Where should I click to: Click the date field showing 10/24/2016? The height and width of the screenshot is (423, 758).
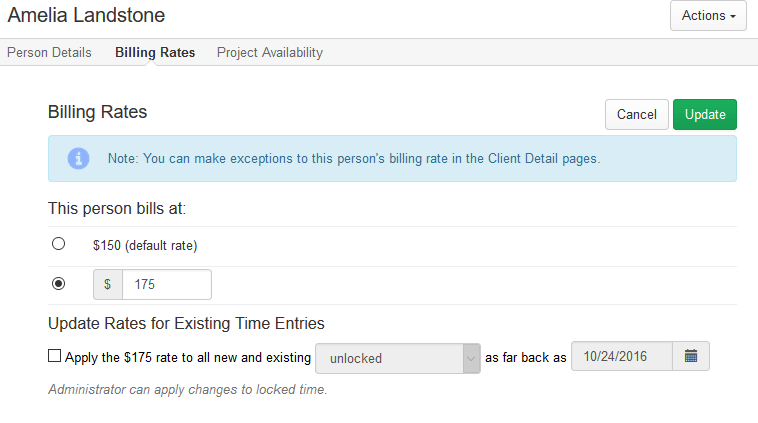pos(622,356)
